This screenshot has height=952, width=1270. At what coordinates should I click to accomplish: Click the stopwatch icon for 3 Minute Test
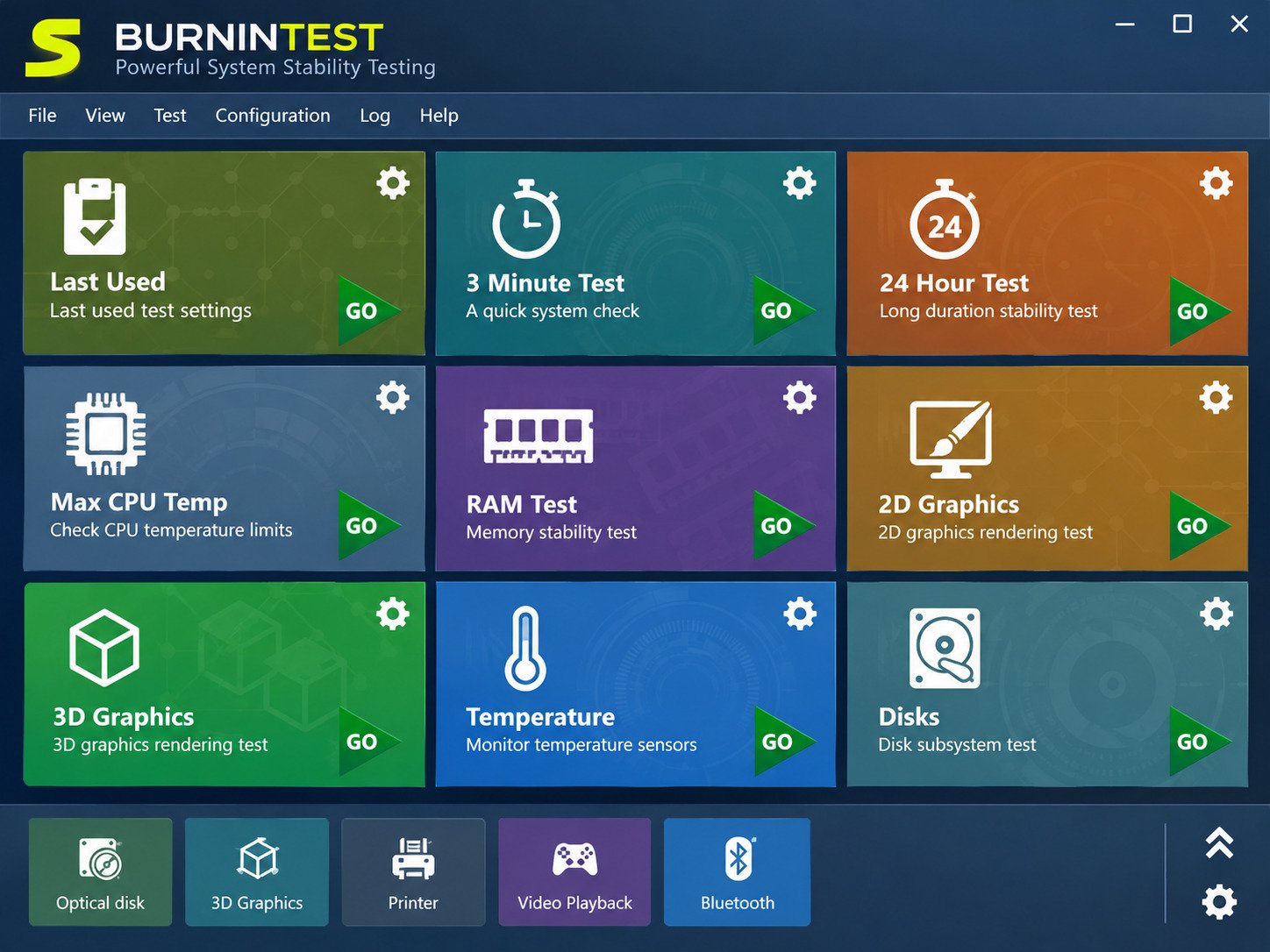pyautogui.click(x=526, y=219)
